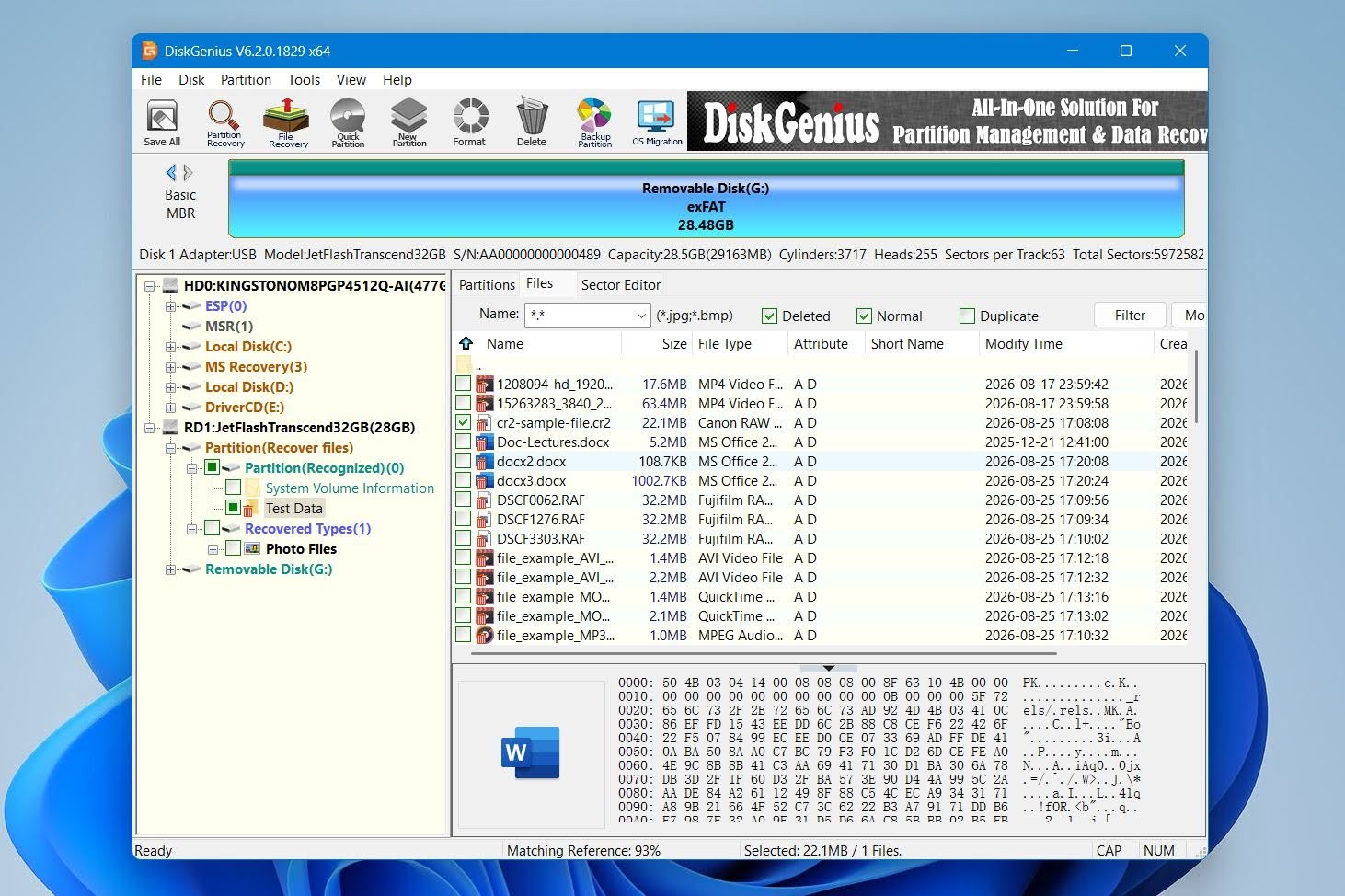Click the System Volume Information folder icon
Screen dimensions: 1345x896
coord(252,488)
